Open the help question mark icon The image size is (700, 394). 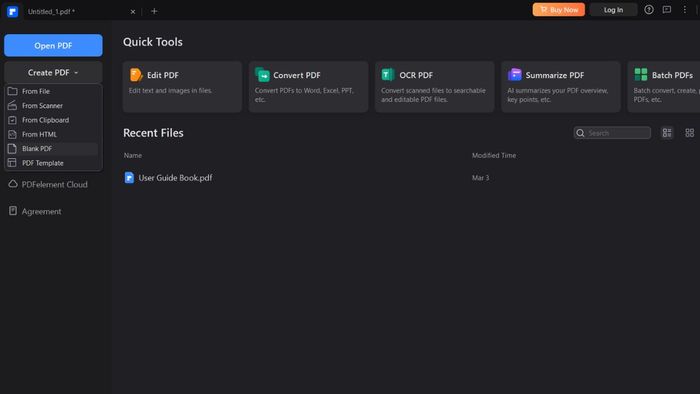click(x=649, y=9)
